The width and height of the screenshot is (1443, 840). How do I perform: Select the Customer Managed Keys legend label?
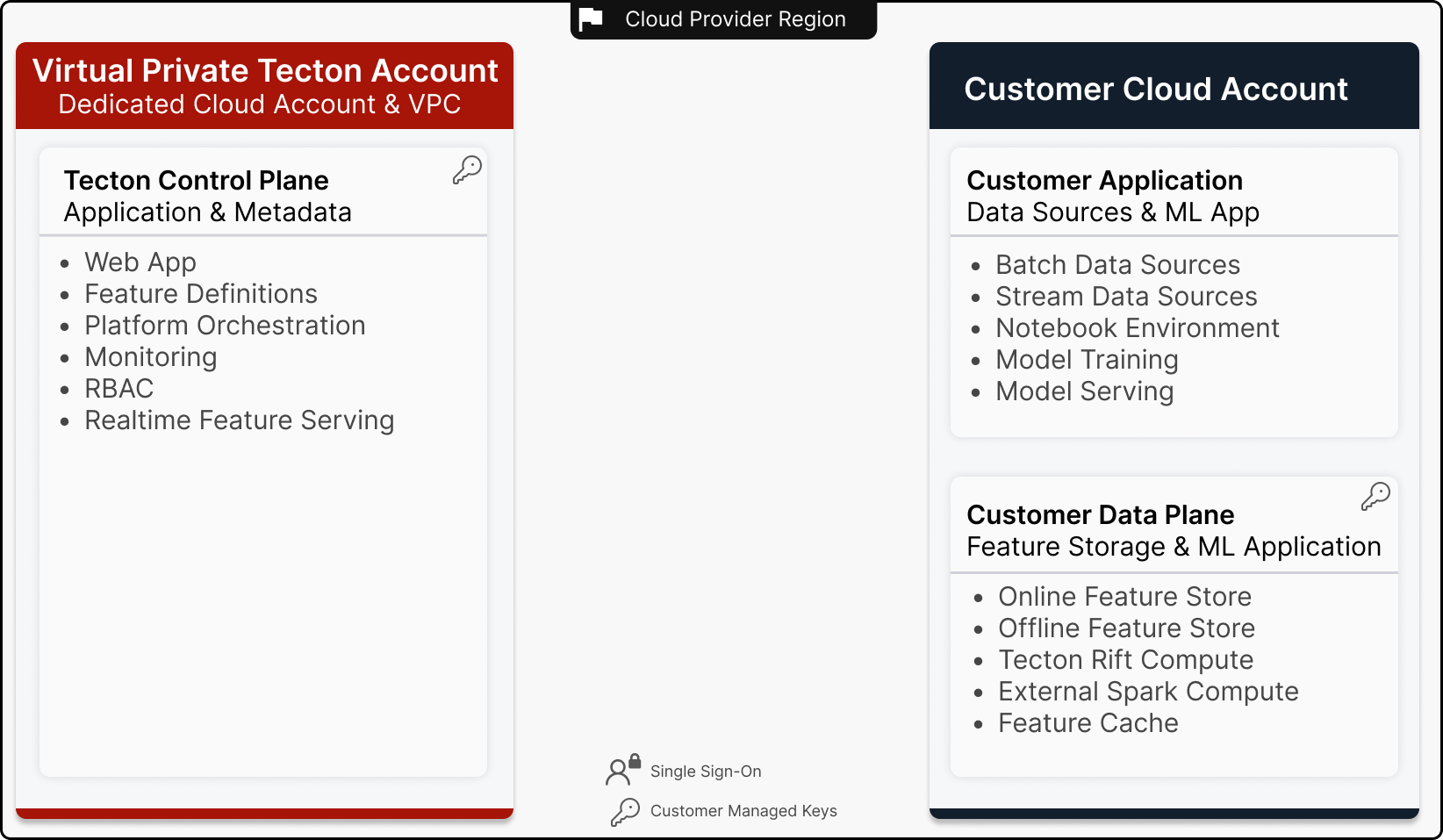tap(743, 811)
